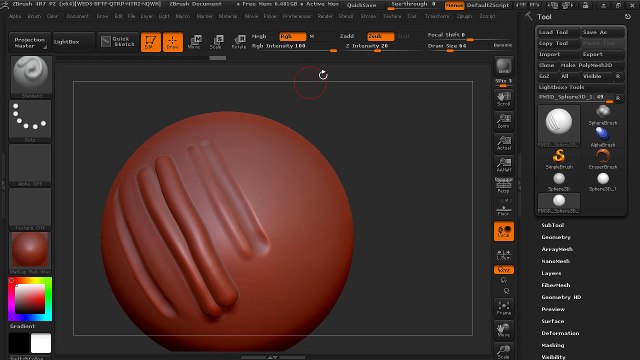Toggle Perspective (Persp) view

(x=504, y=186)
